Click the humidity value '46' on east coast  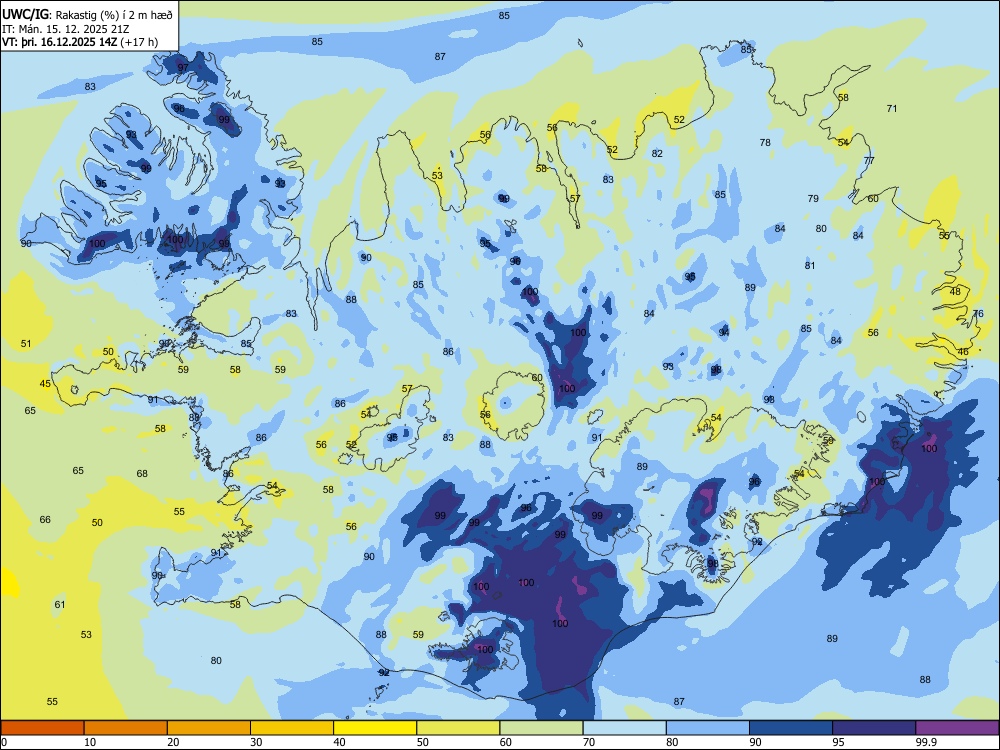[x=963, y=351]
